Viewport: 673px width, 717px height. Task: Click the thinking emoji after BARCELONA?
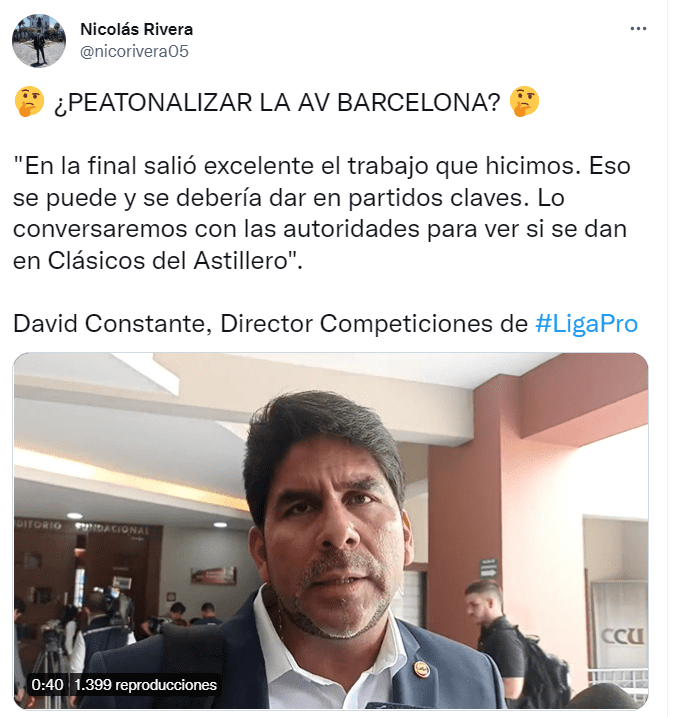524,102
